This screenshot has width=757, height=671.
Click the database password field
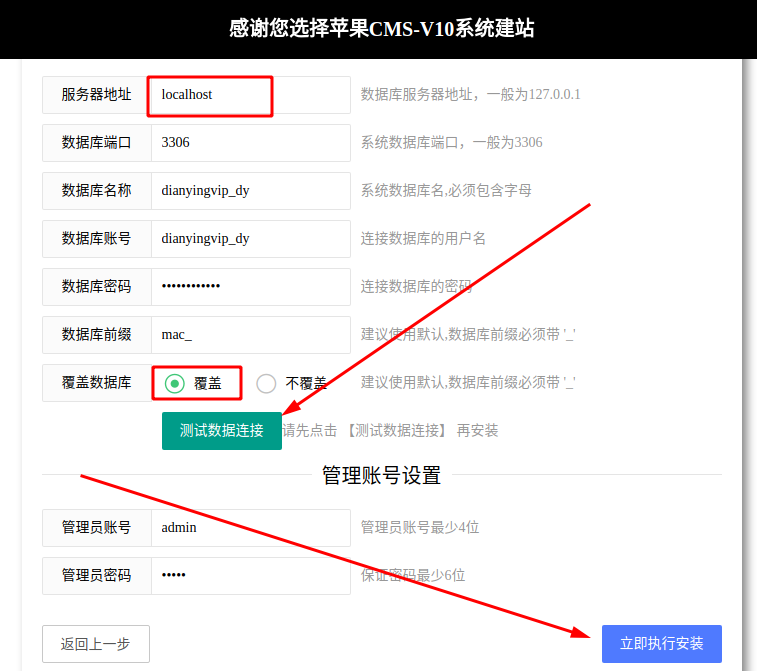(x=251, y=287)
